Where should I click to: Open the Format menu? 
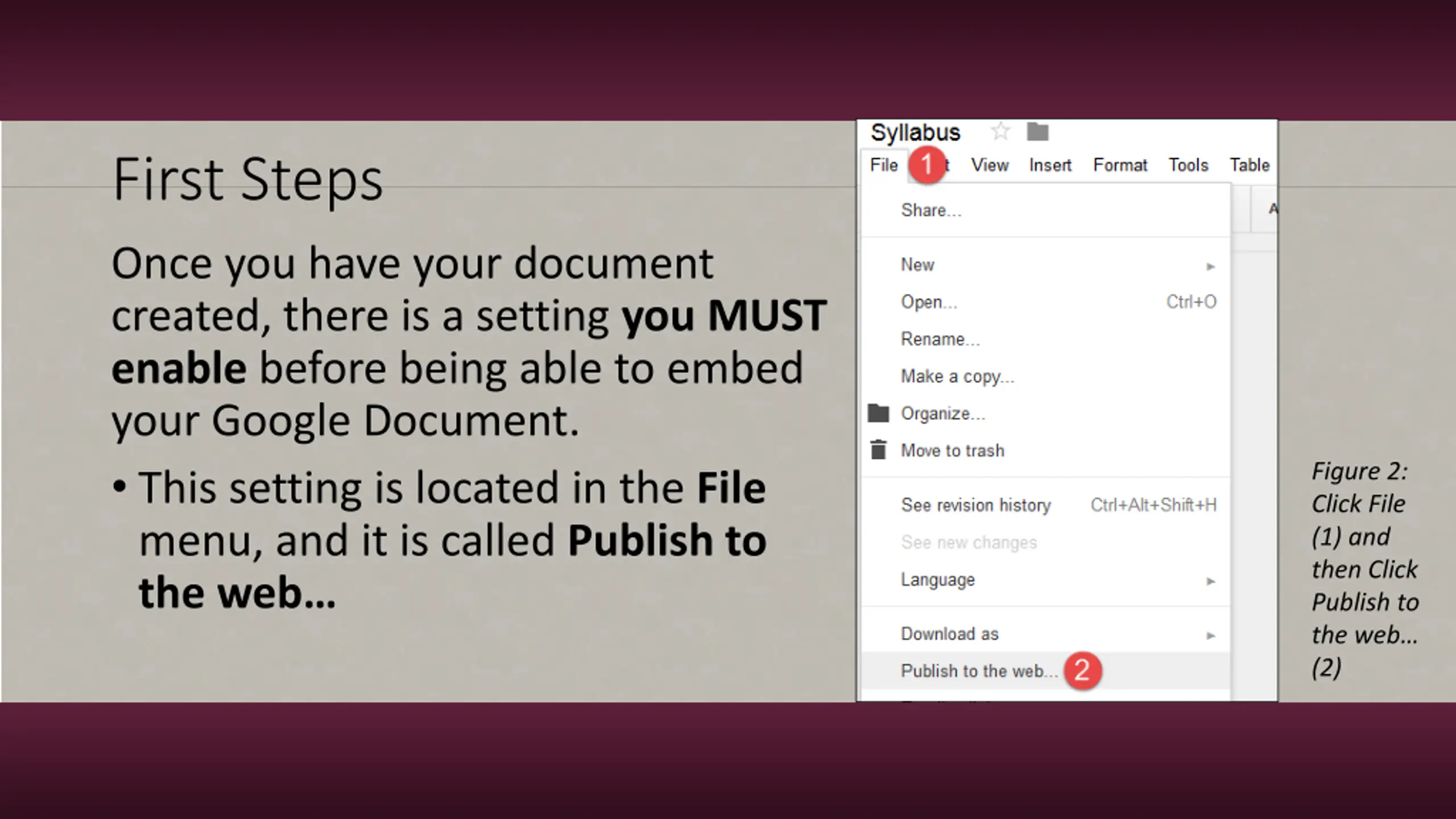click(1120, 165)
